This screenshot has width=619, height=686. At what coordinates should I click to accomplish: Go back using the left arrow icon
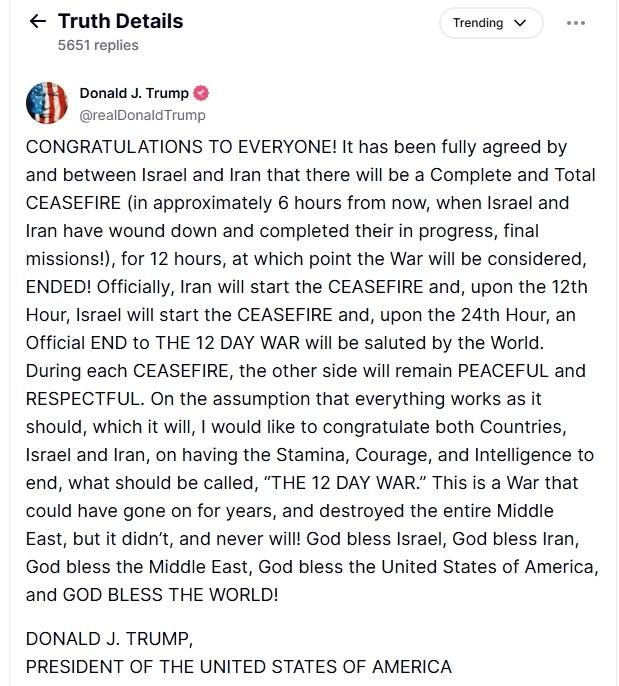[x=38, y=21]
